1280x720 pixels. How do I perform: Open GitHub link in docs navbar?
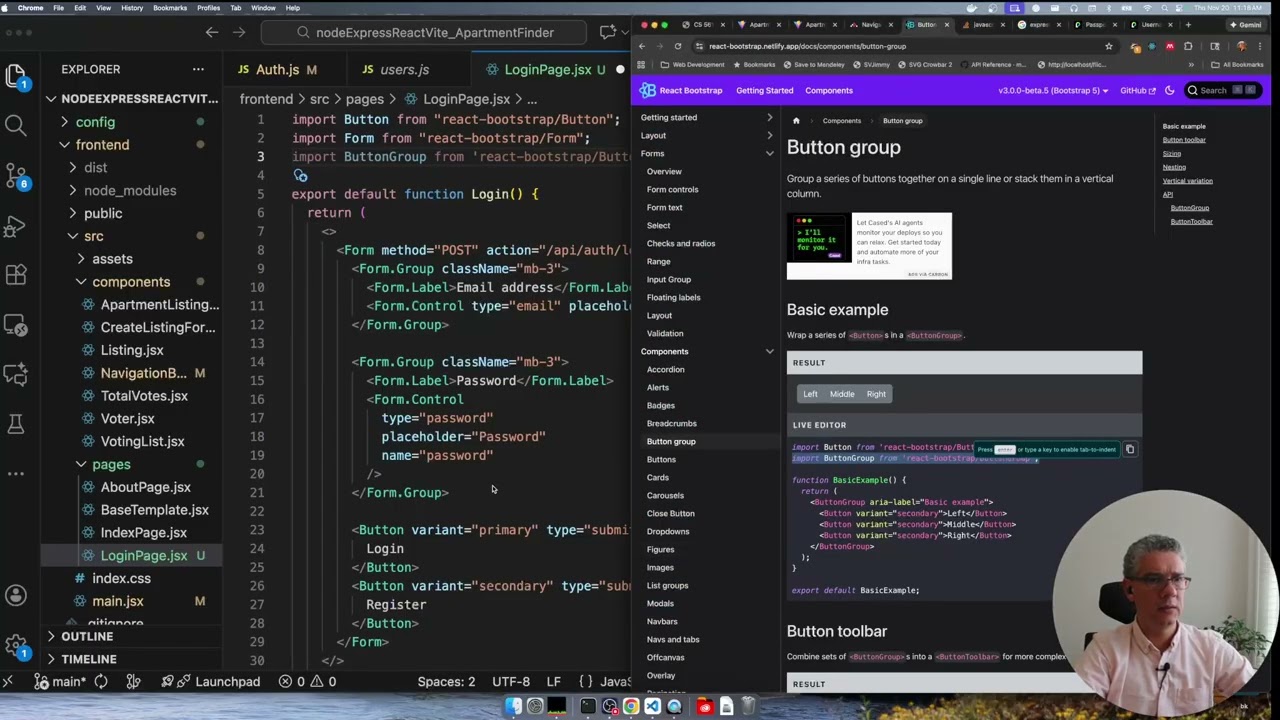pyautogui.click(x=1138, y=91)
